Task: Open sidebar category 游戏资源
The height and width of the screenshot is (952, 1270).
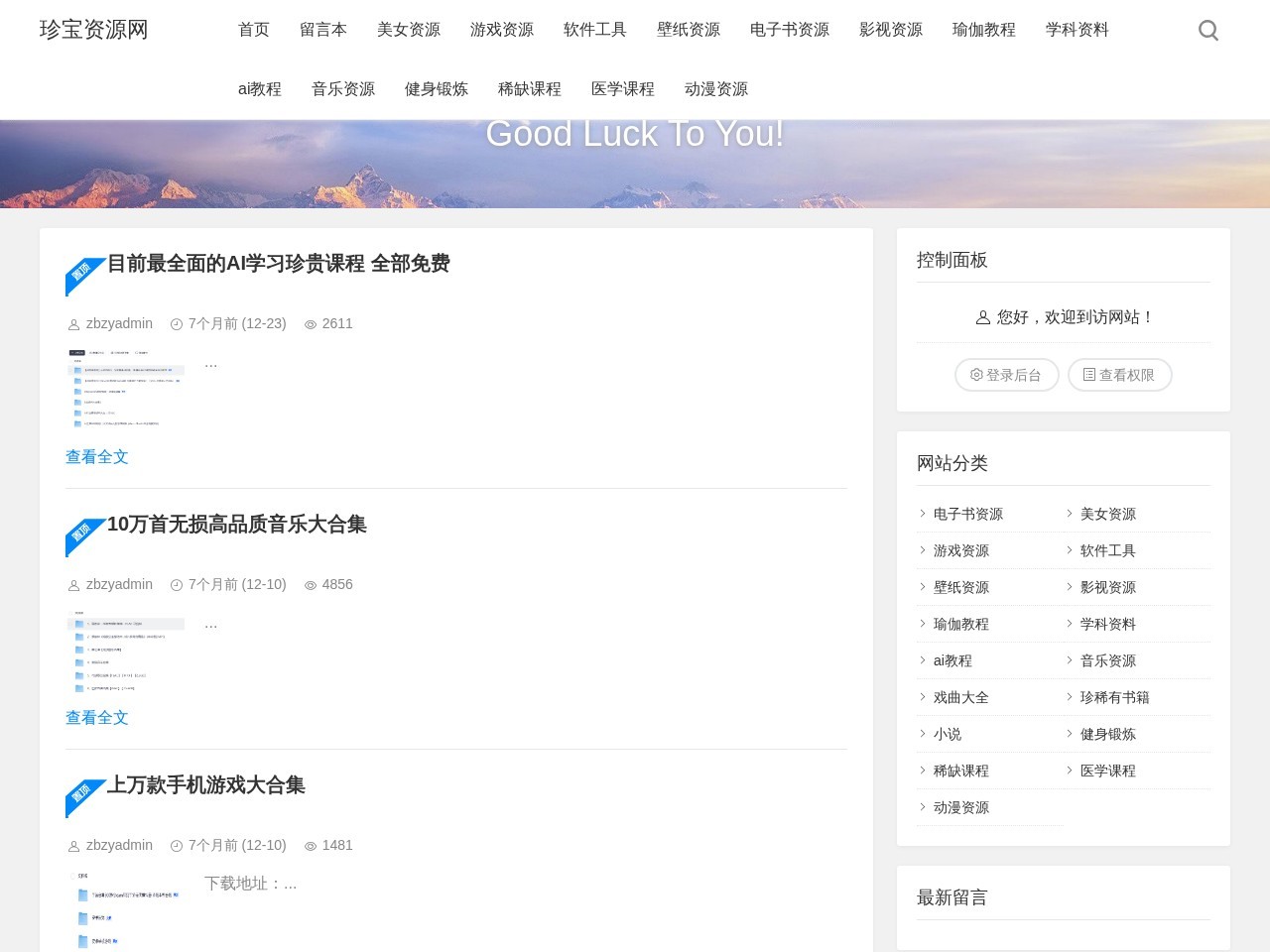Action: [x=961, y=550]
